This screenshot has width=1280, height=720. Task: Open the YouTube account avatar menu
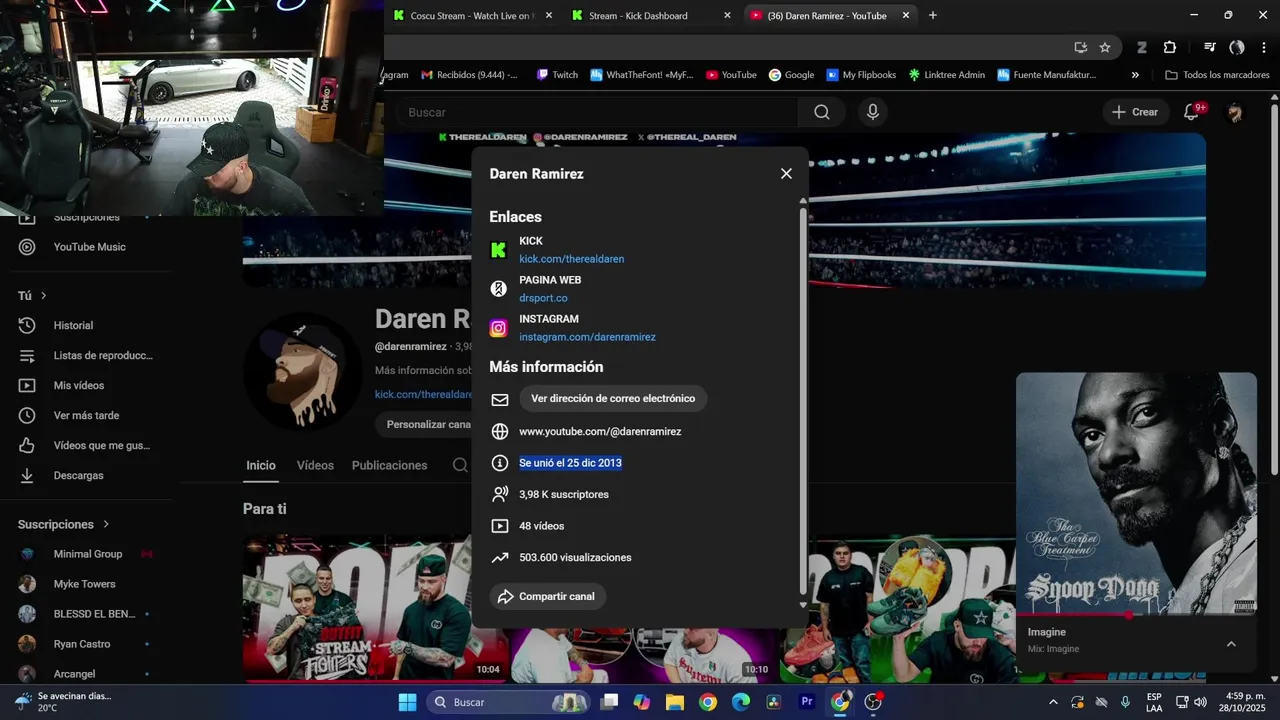[1235, 112]
